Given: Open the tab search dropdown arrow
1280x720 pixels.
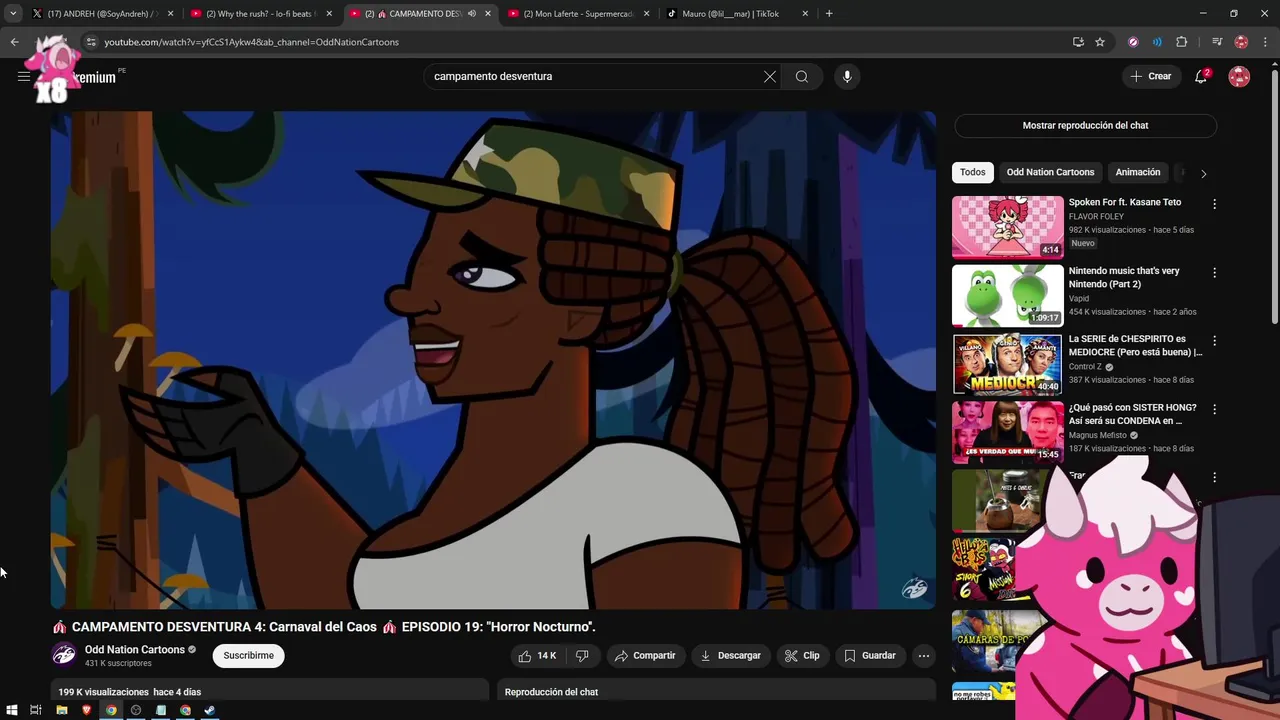Looking at the screenshot, I should point(12,14).
